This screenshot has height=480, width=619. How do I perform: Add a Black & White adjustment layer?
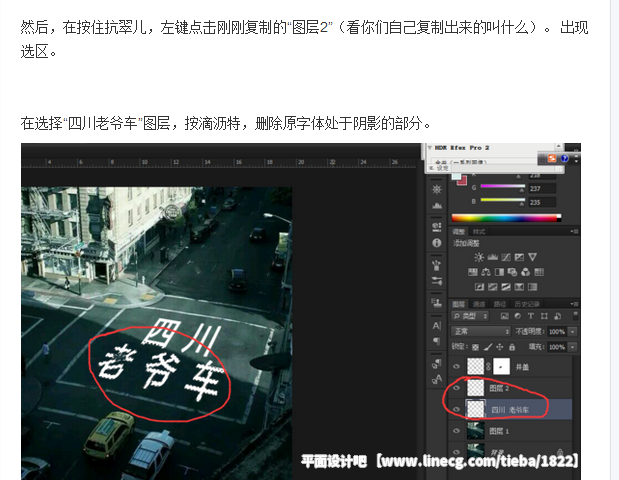click(x=499, y=272)
